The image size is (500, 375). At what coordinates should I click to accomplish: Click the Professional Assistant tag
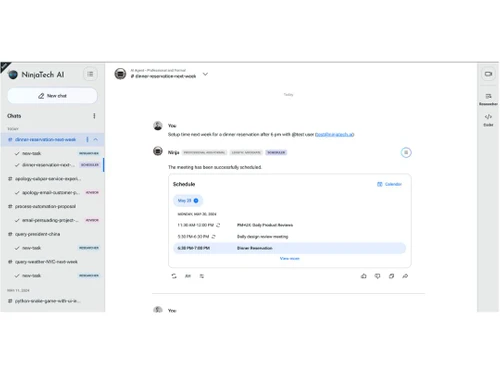(x=205, y=152)
